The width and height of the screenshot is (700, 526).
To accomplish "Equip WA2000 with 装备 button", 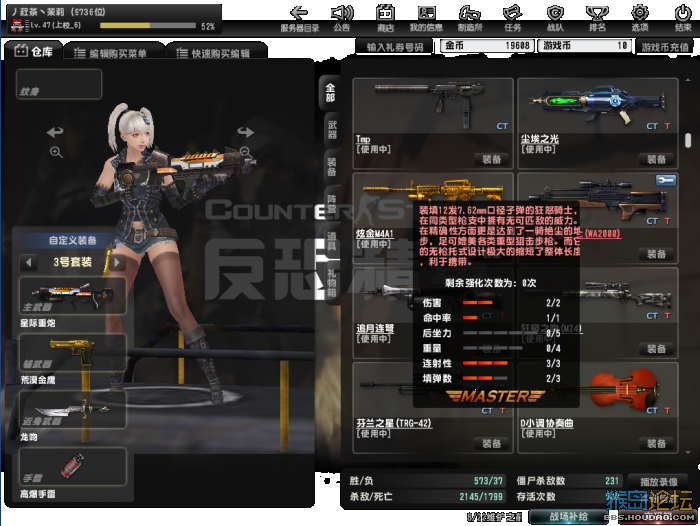I will 656,254.
